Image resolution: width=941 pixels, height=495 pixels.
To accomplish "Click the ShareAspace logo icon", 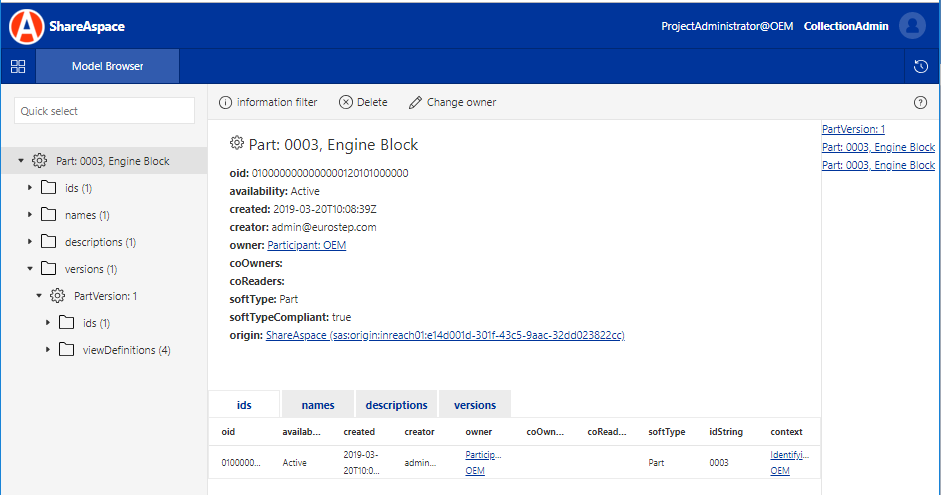I will (x=26, y=27).
